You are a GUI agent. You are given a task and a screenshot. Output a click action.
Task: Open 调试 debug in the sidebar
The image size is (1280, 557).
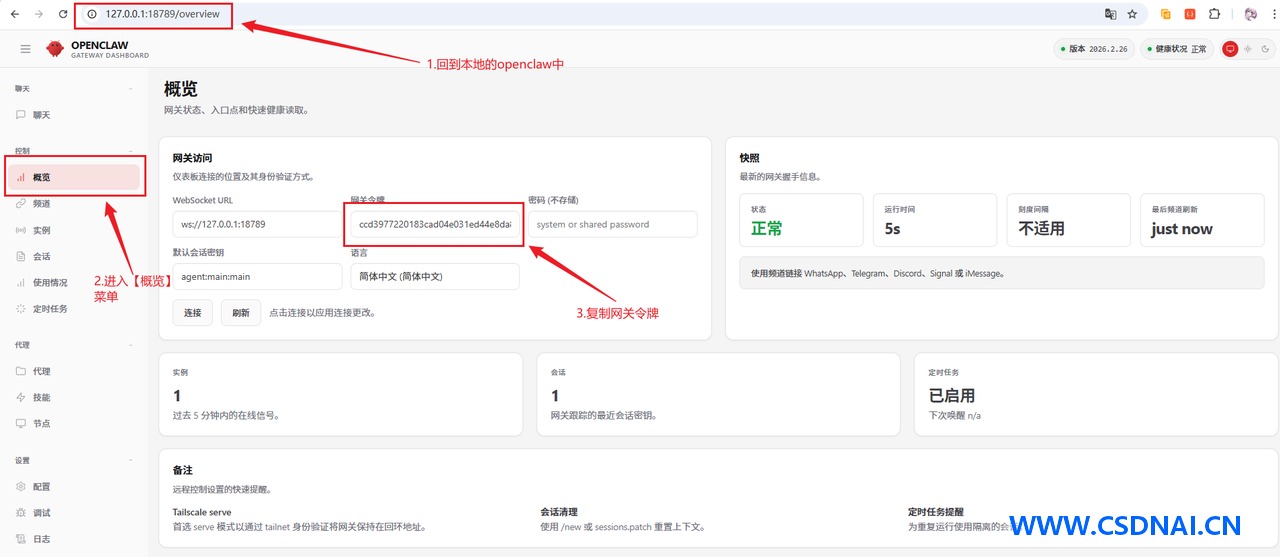[x=75, y=513]
